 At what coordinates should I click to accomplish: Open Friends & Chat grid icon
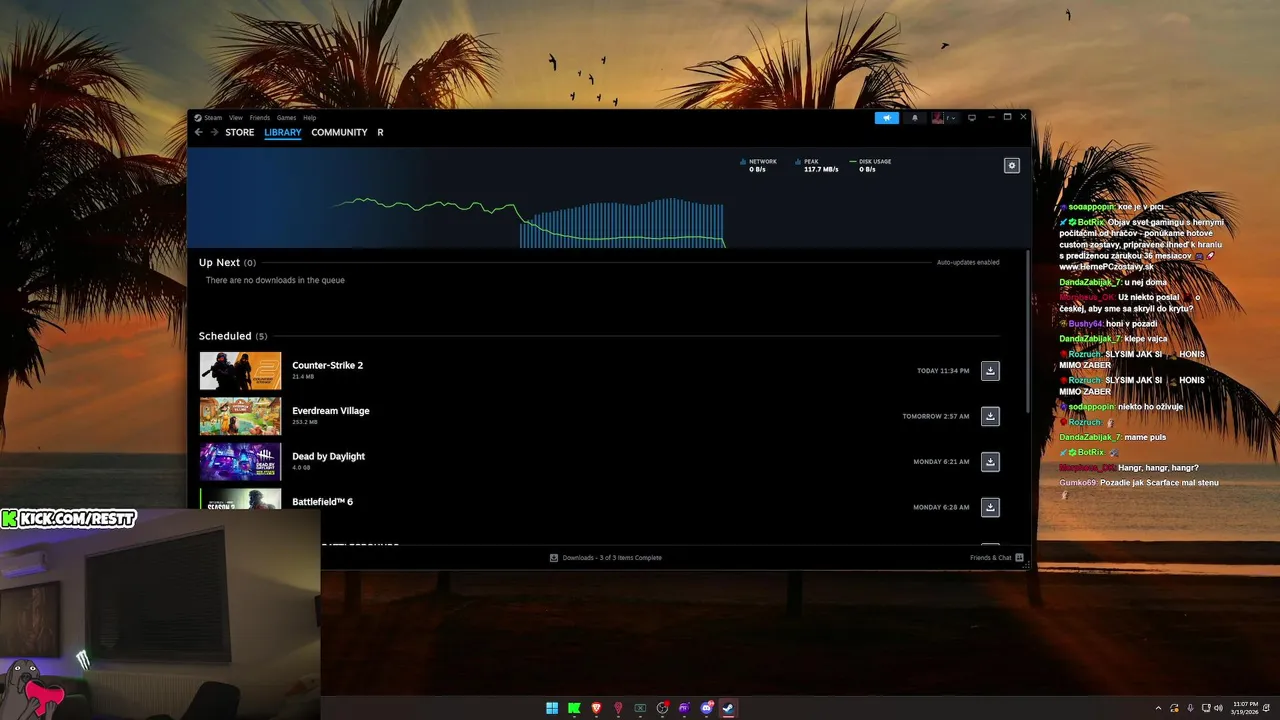click(1020, 558)
